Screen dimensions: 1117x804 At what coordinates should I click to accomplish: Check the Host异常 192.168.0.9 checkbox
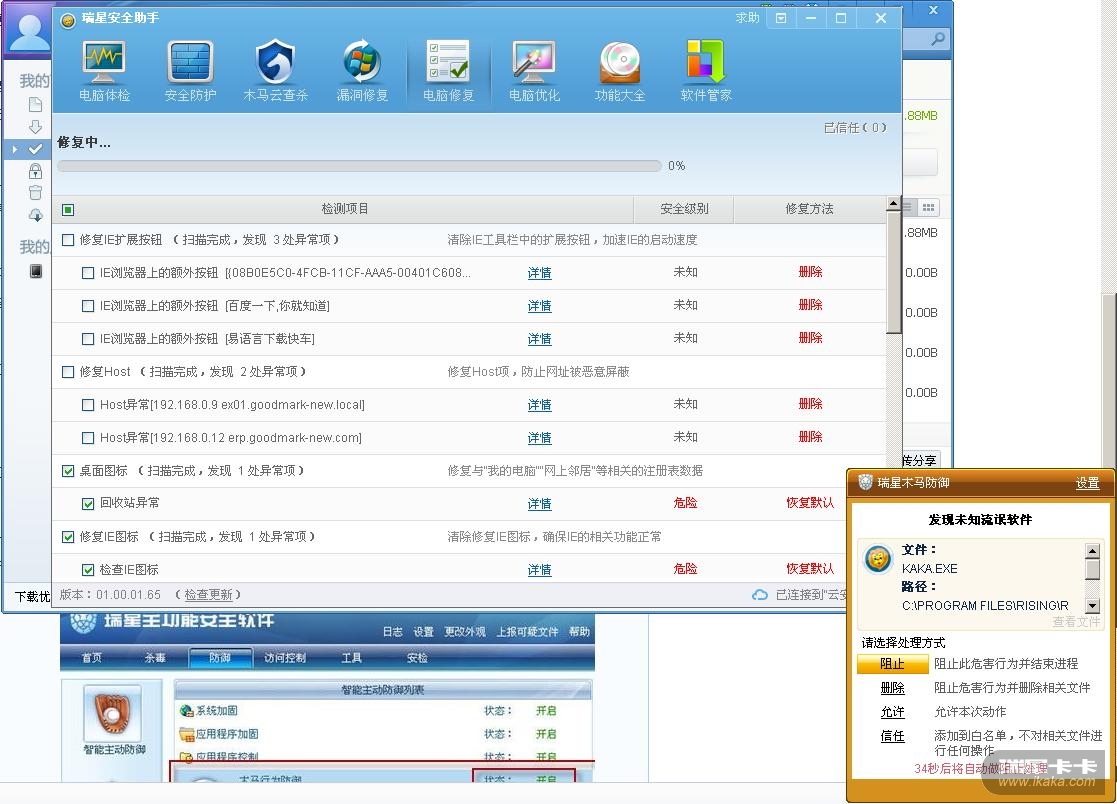click(x=88, y=404)
